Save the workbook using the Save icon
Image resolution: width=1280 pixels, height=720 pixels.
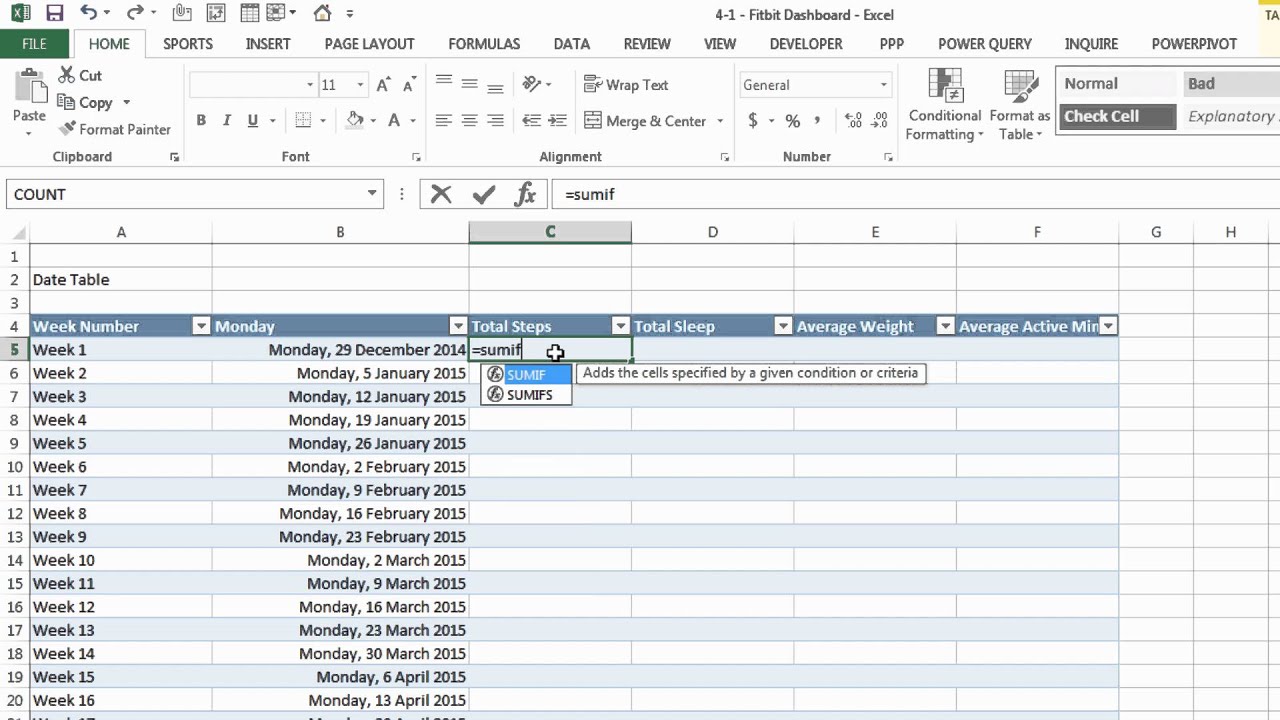click(x=54, y=14)
